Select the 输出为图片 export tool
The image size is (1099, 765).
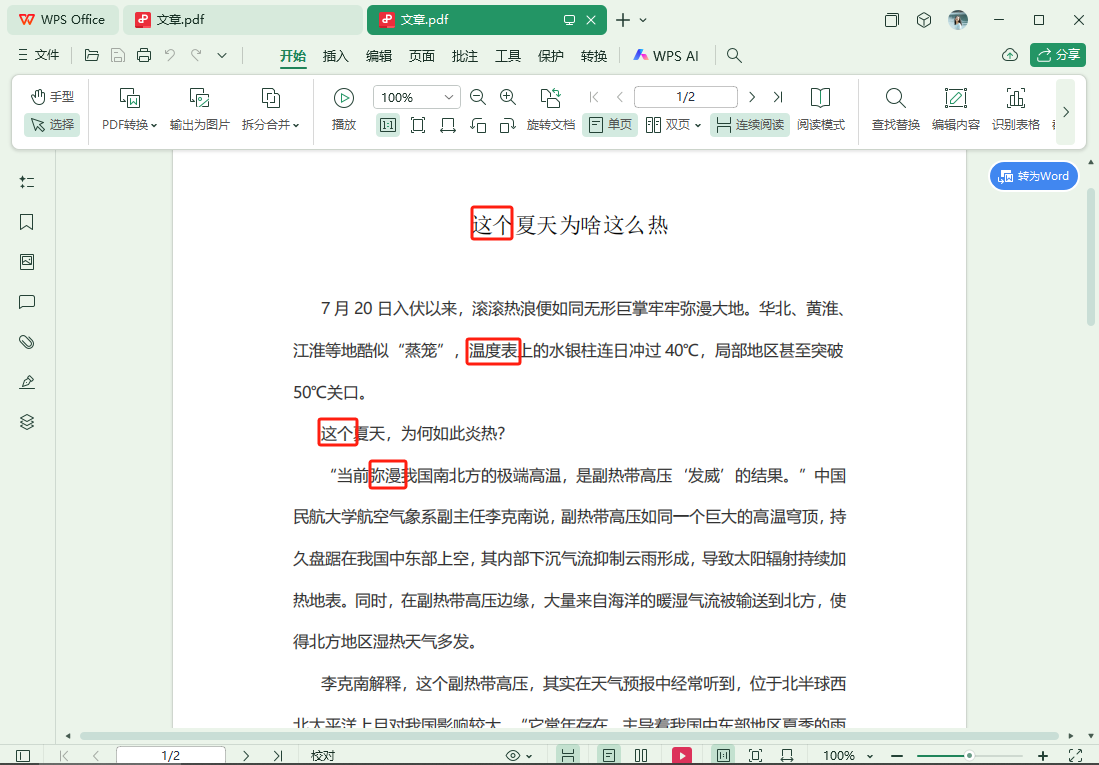click(198, 110)
